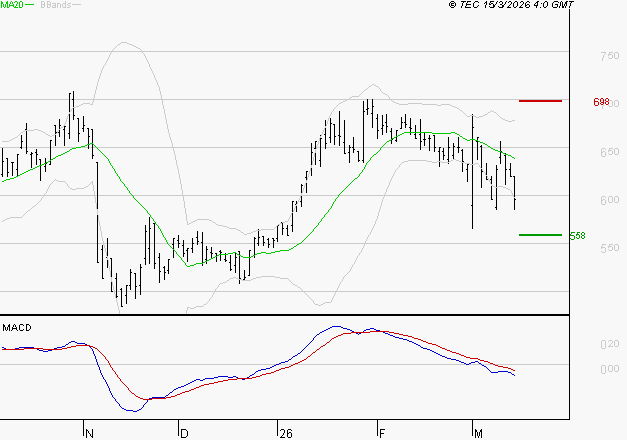Click the green 558 support value
This screenshot has height=440, width=627.
[x=577, y=236]
